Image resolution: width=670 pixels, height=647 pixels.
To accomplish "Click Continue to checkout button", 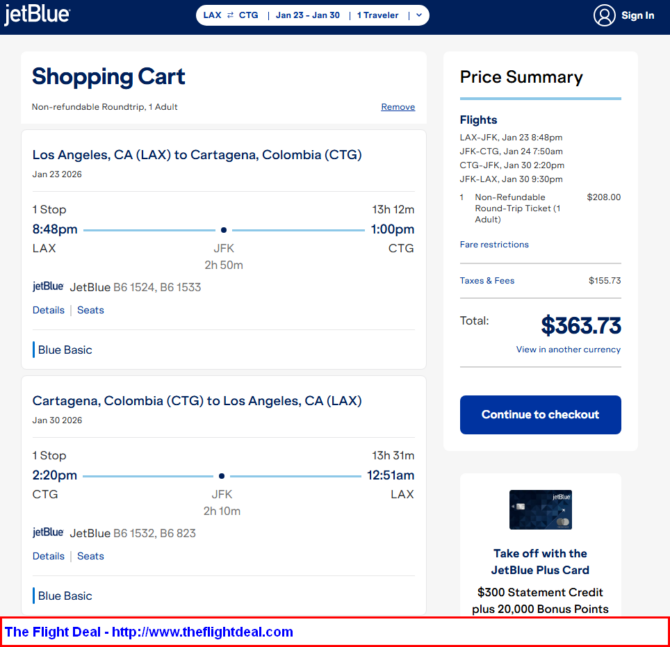I will pyautogui.click(x=540, y=414).
